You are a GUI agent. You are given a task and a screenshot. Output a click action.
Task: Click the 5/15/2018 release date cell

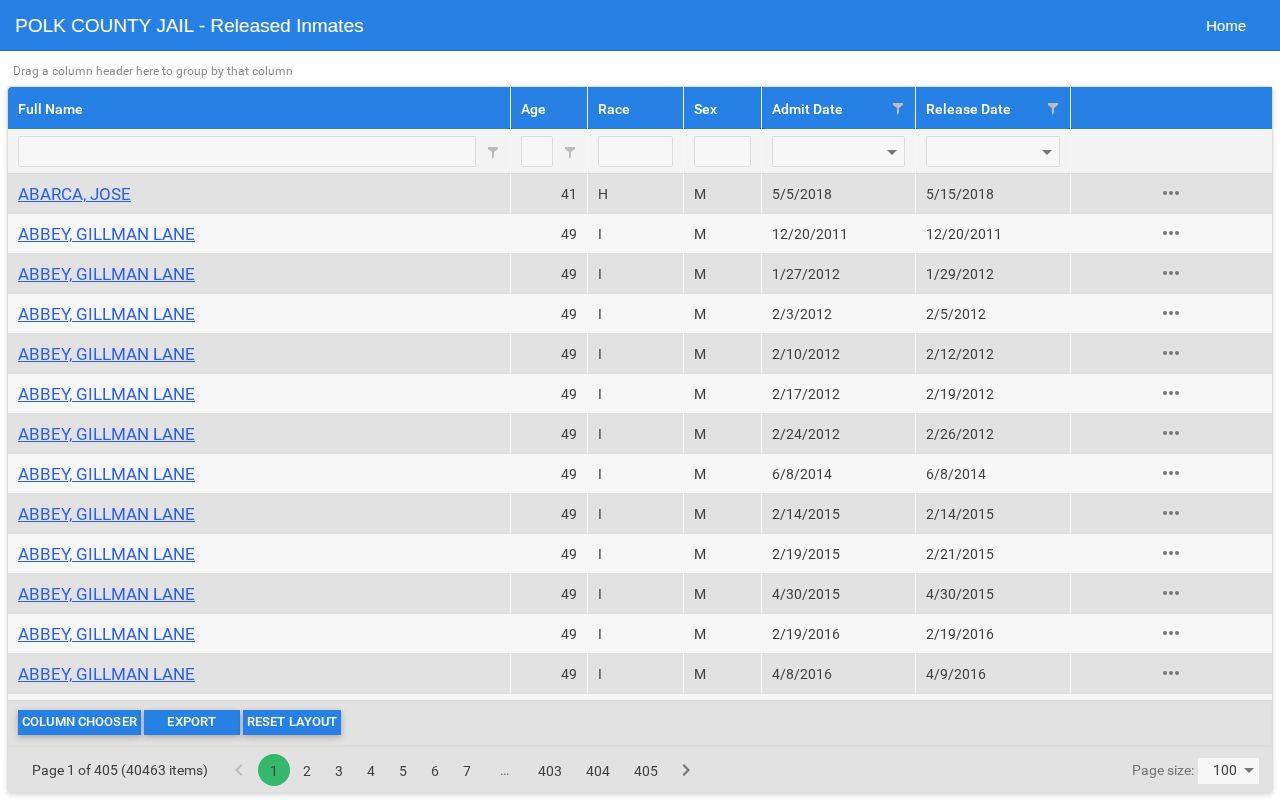pyautogui.click(x=993, y=194)
